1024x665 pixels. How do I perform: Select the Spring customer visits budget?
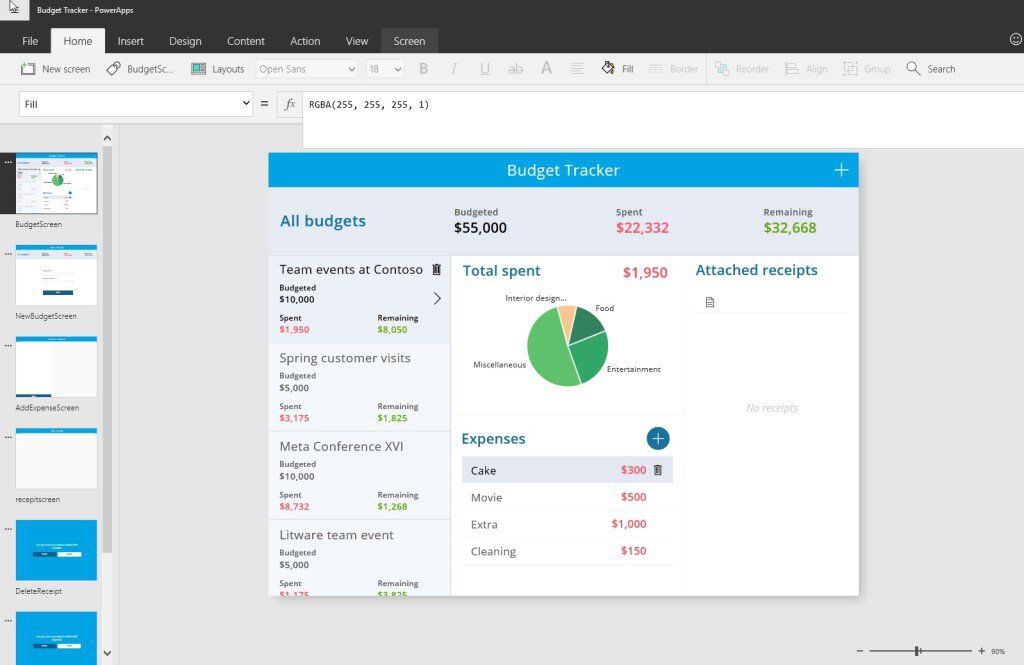coord(359,387)
